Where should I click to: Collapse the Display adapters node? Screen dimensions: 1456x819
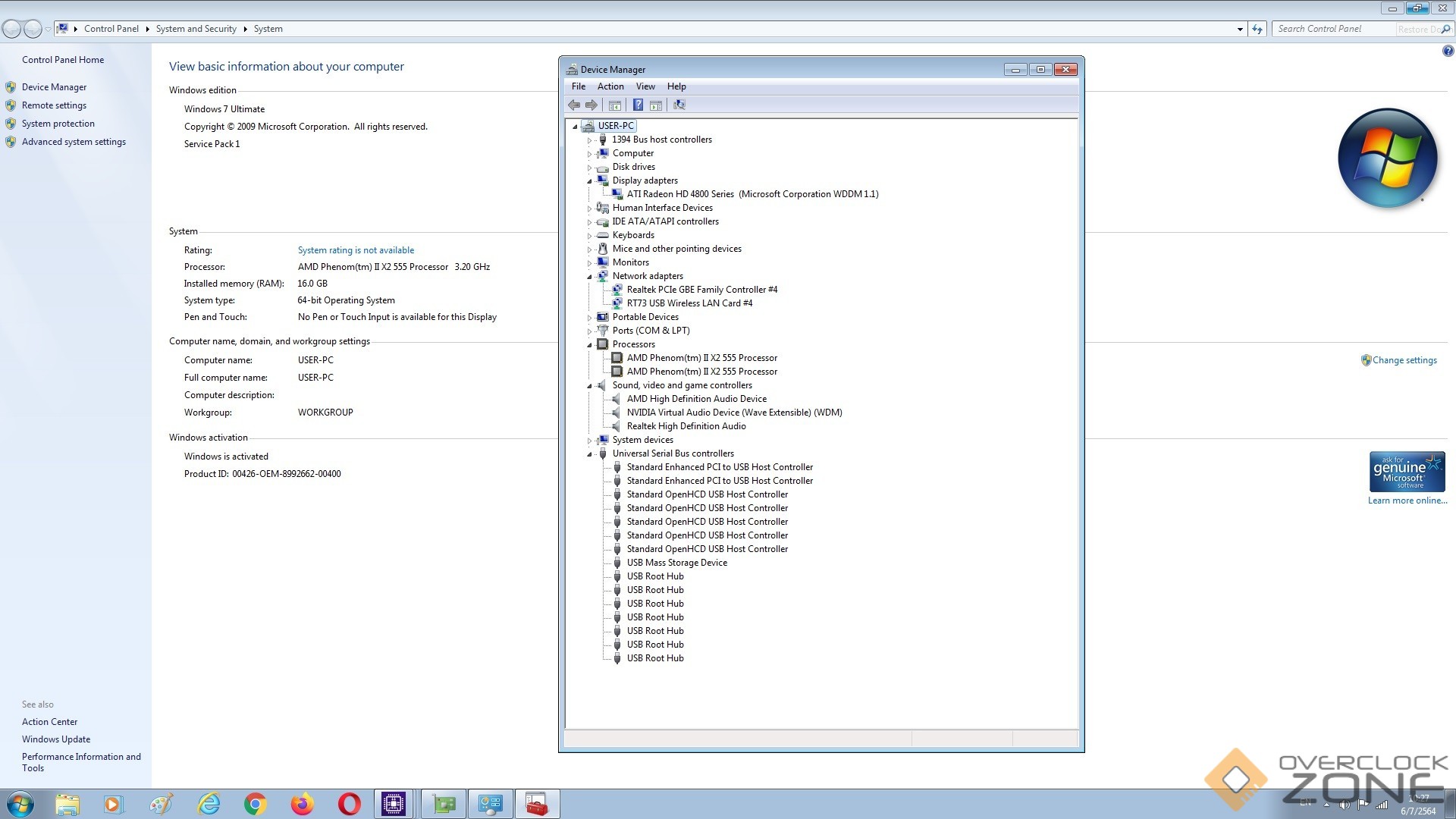pos(589,181)
